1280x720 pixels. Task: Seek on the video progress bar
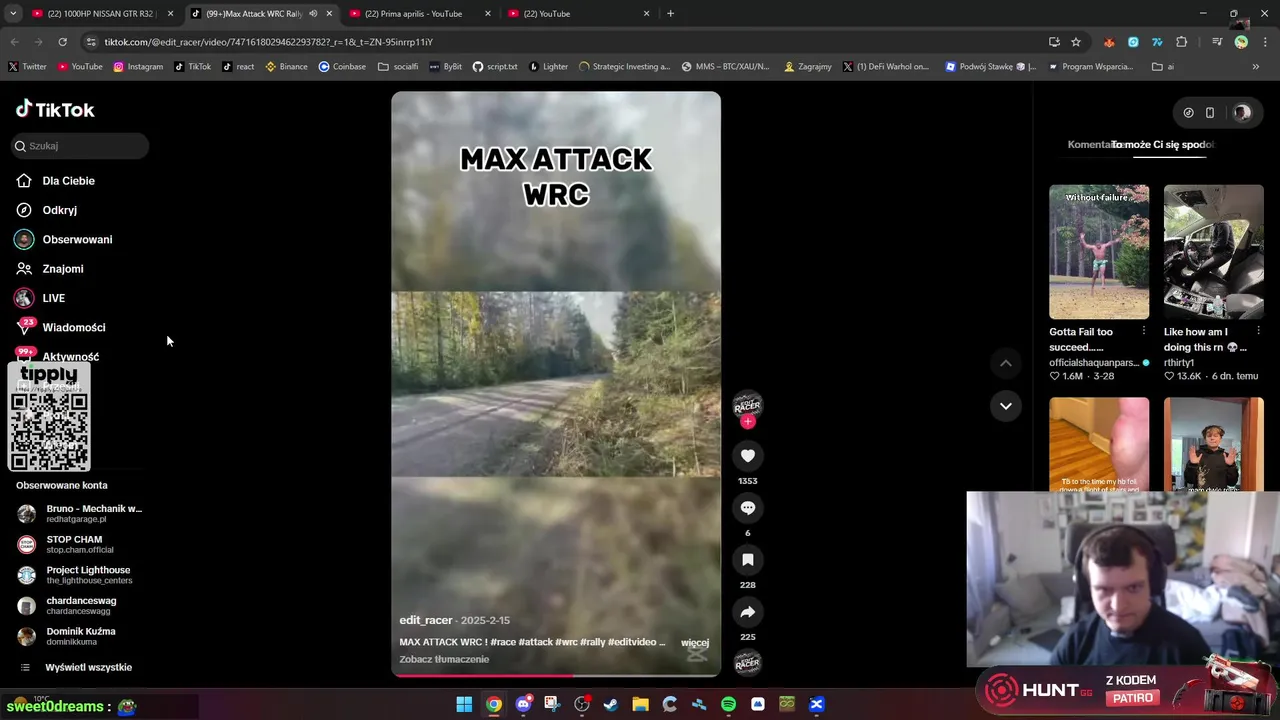556,675
